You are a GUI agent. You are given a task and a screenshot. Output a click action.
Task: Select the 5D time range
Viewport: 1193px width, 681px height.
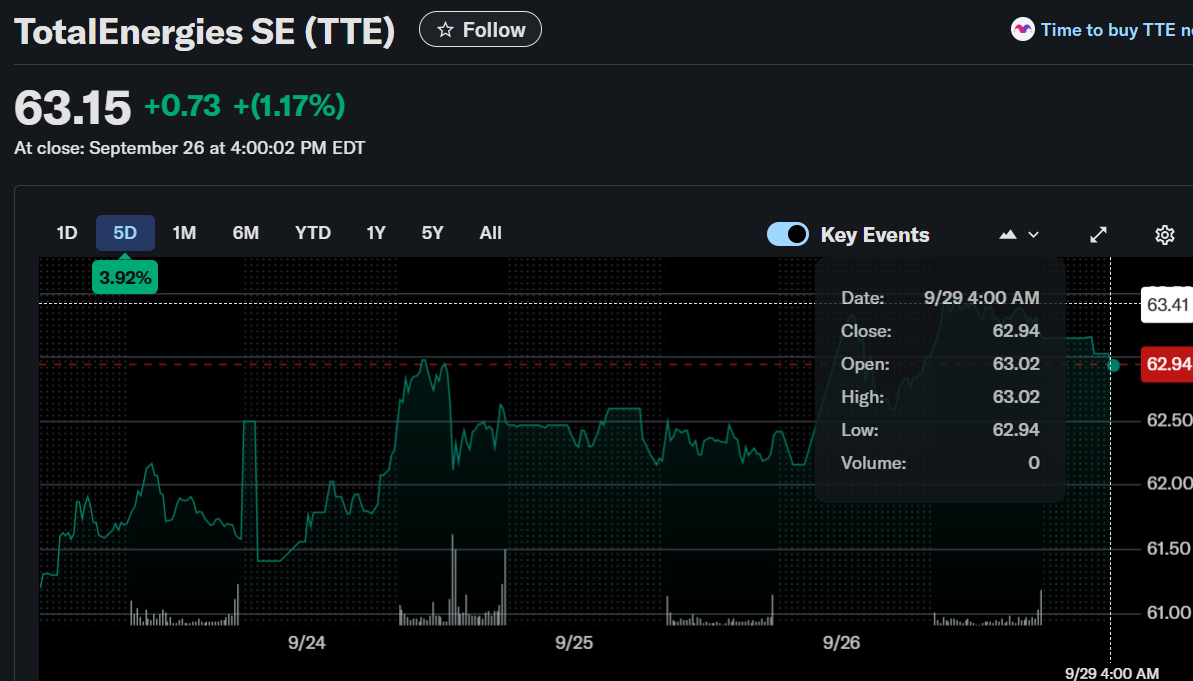click(x=125, y=233)
